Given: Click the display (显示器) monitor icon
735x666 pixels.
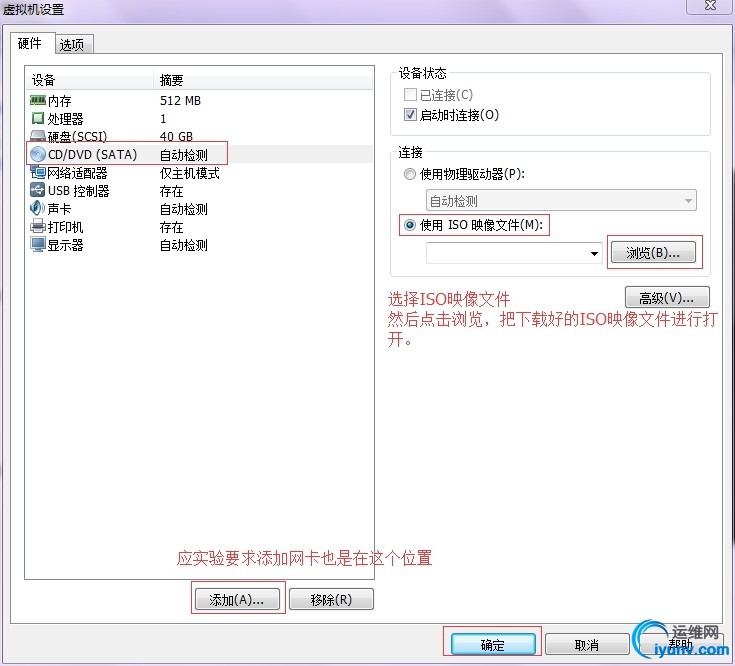Looking at the screenshot, I should pyautogui.click(x=38, y=244).
